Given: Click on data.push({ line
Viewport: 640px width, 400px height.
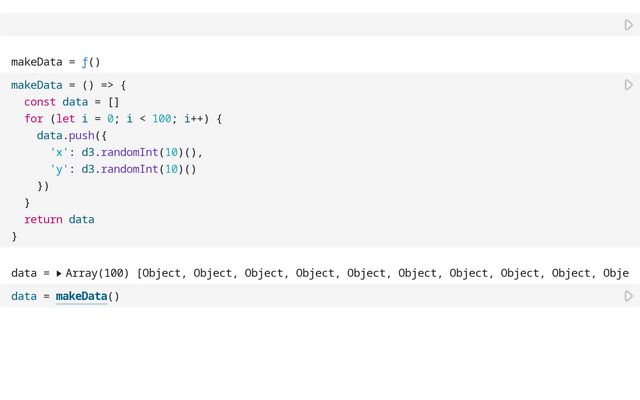Looking at the screenshot, I should (x=71, y=136).
